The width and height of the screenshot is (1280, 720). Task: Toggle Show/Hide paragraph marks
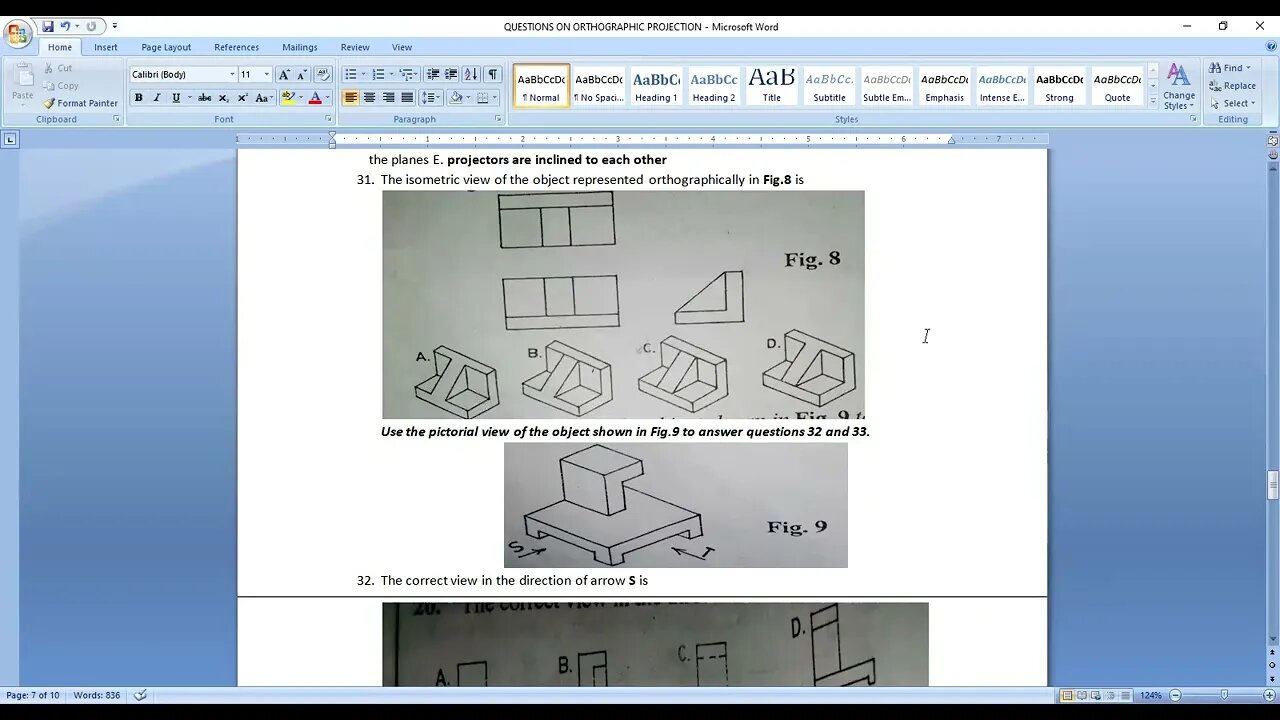point(493,74)
